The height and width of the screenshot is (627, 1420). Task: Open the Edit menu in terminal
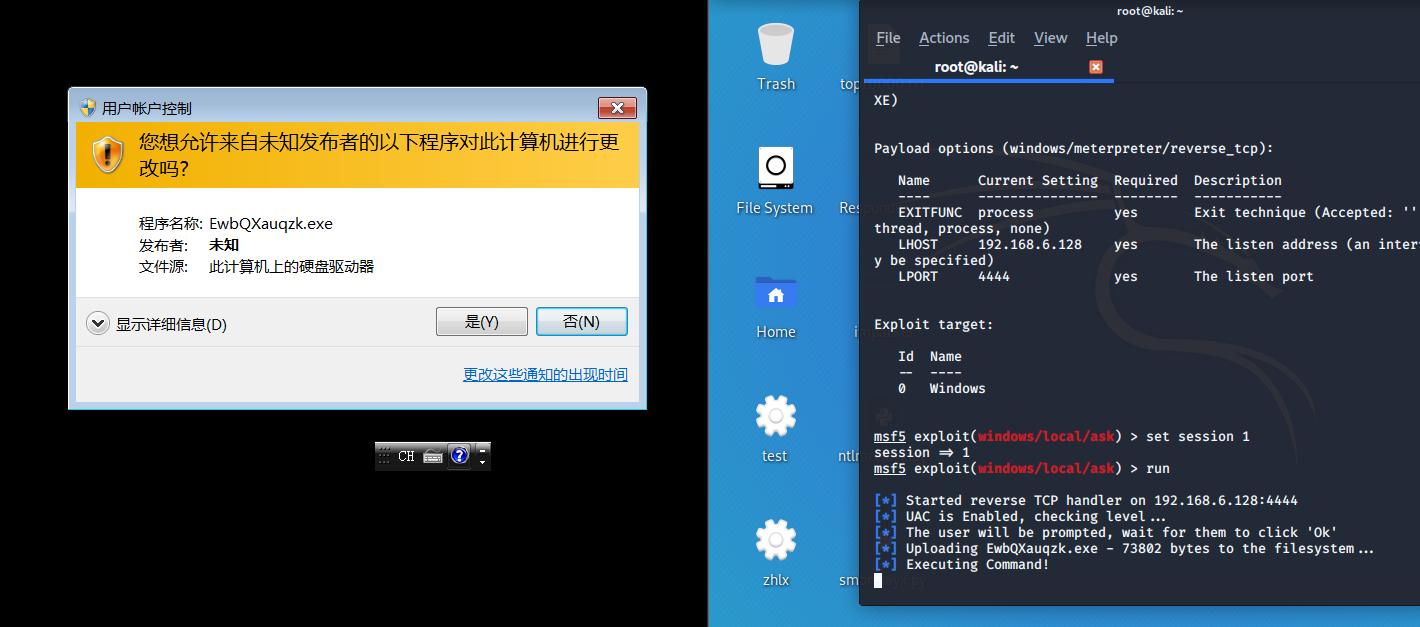coord(1001,38)
